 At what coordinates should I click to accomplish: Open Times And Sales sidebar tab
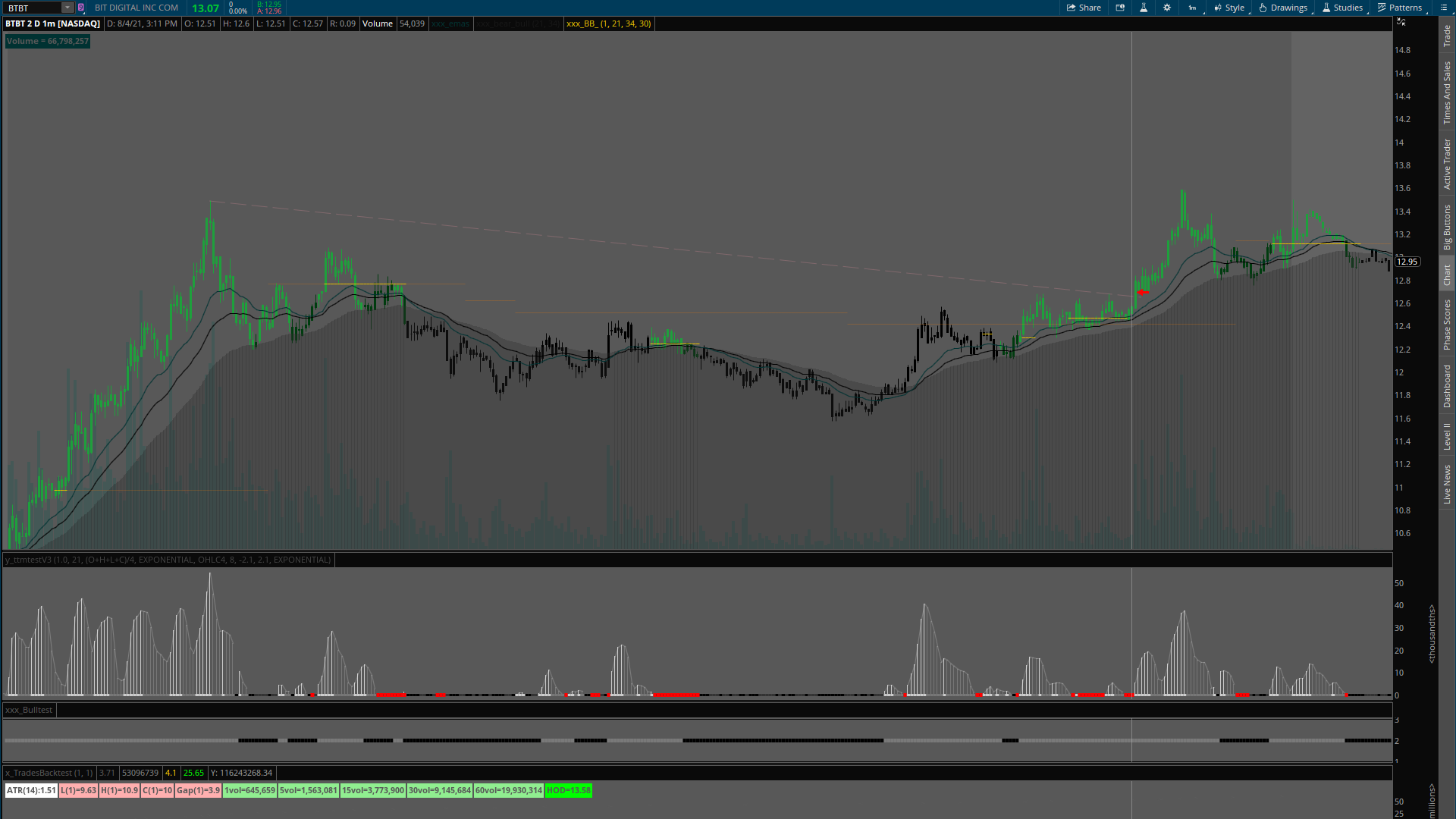pos(1447,93)
